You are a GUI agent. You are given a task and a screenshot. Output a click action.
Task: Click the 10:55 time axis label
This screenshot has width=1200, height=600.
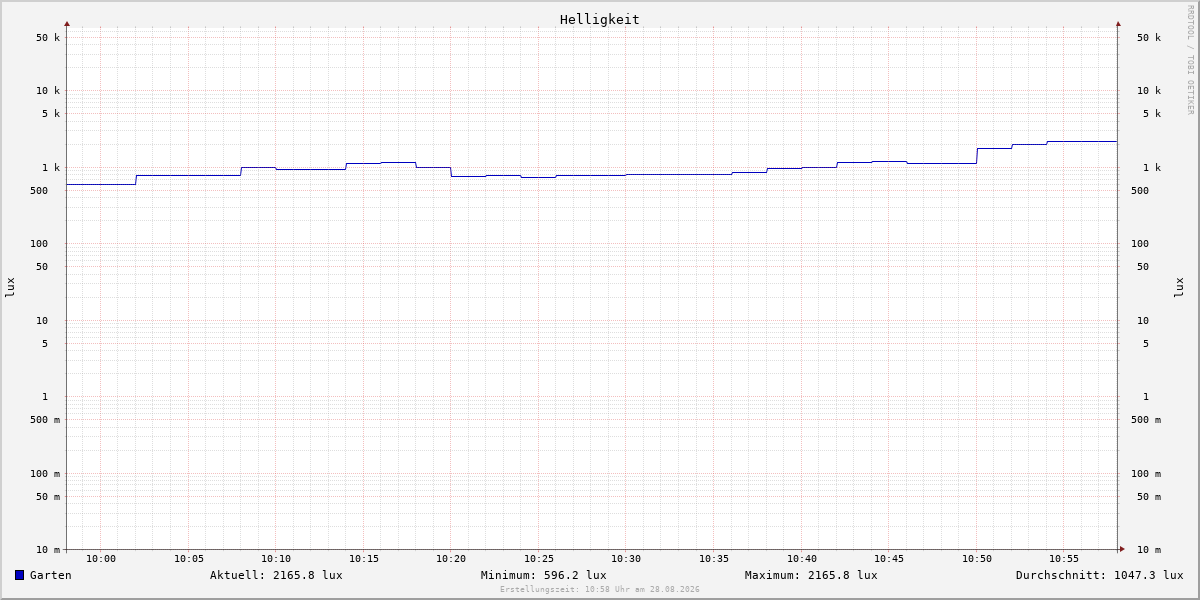[x=1064, y=559]
